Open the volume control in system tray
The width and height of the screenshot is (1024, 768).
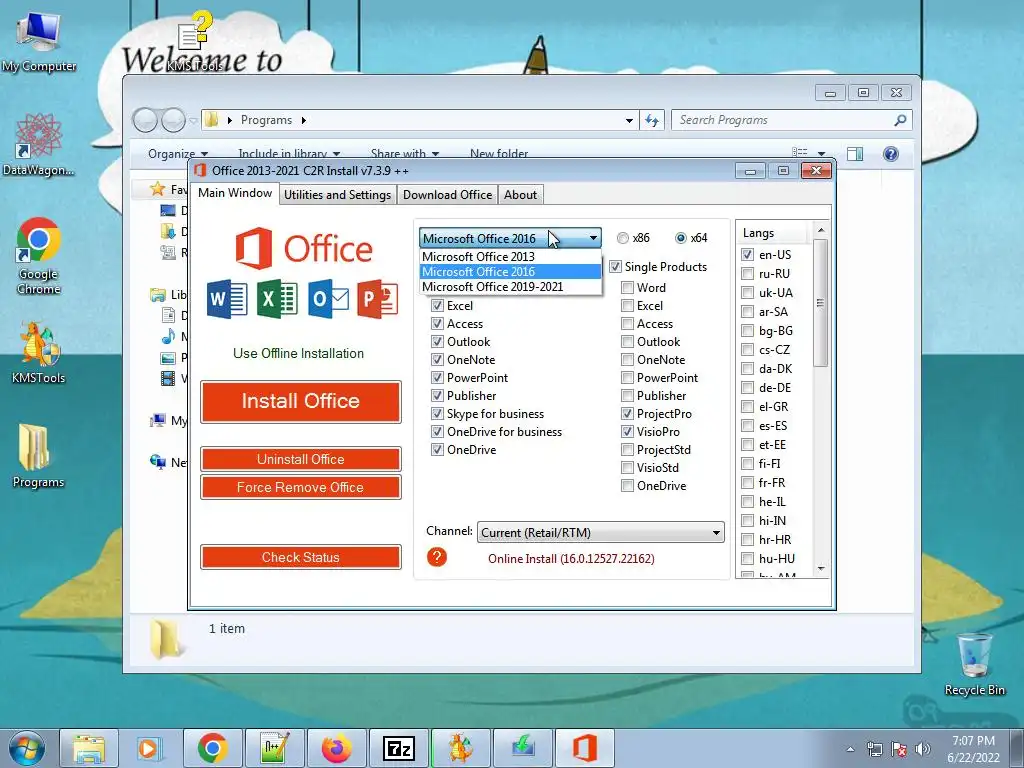(923, 749)
